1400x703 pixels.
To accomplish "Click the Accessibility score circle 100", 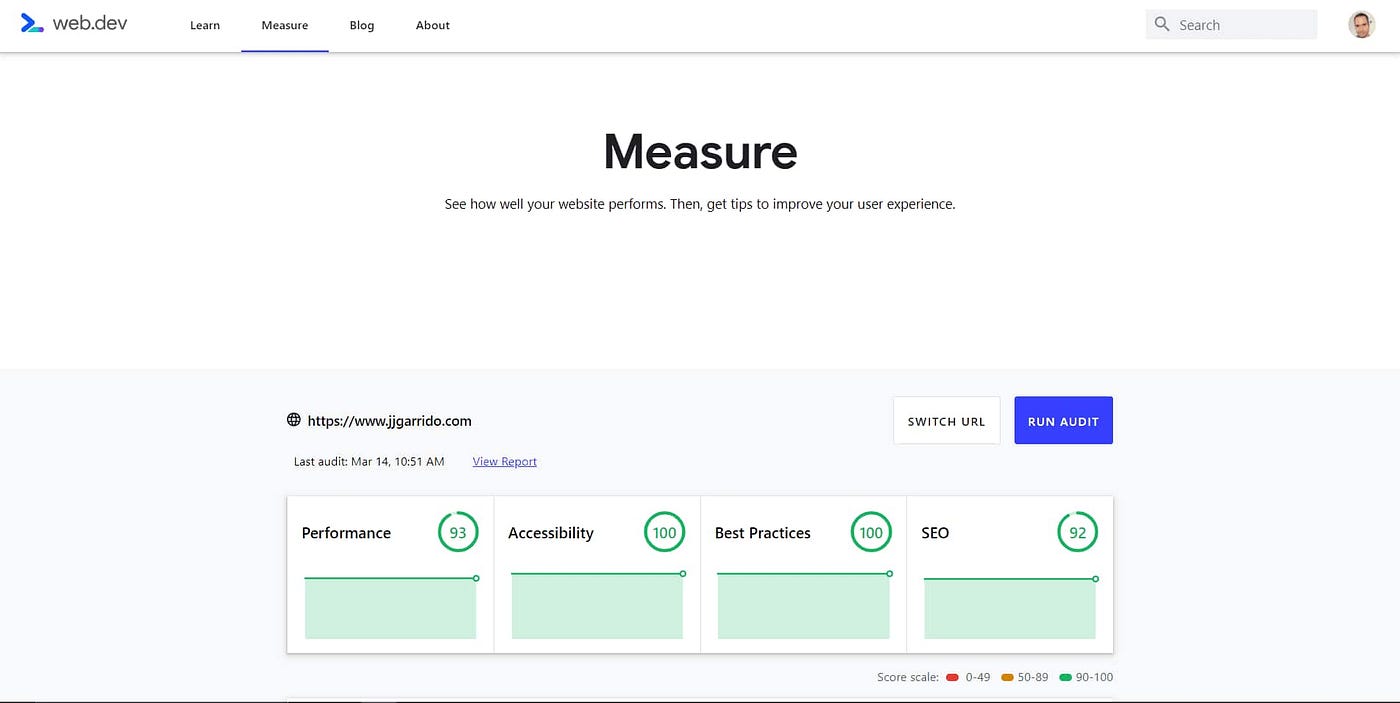I will click(664, 532).
